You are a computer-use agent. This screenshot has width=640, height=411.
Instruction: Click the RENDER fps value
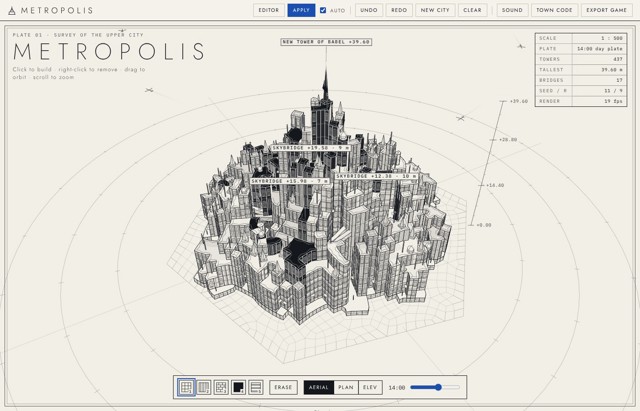coord(613,101)
